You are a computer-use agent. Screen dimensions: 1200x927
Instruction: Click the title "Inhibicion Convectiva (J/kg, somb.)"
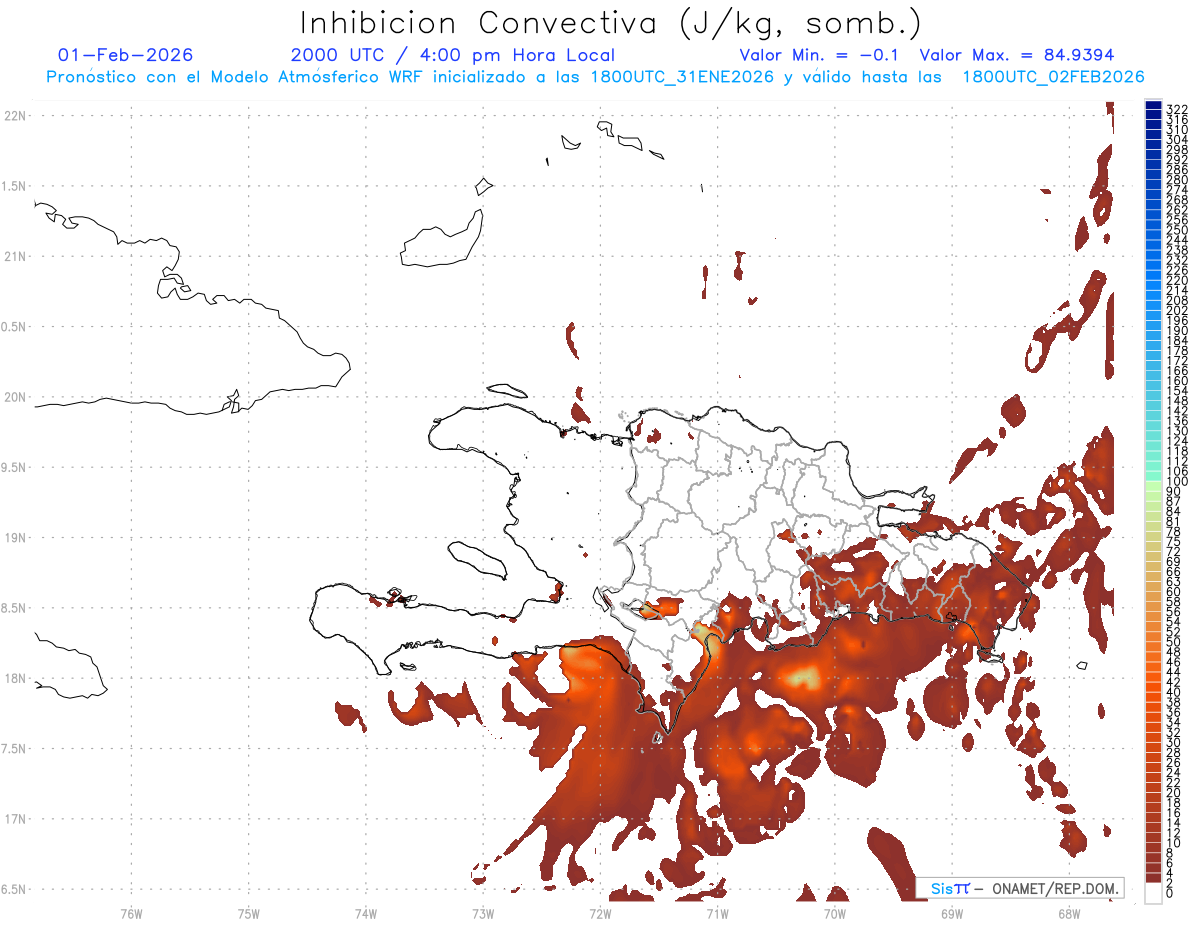coord(610,23)
